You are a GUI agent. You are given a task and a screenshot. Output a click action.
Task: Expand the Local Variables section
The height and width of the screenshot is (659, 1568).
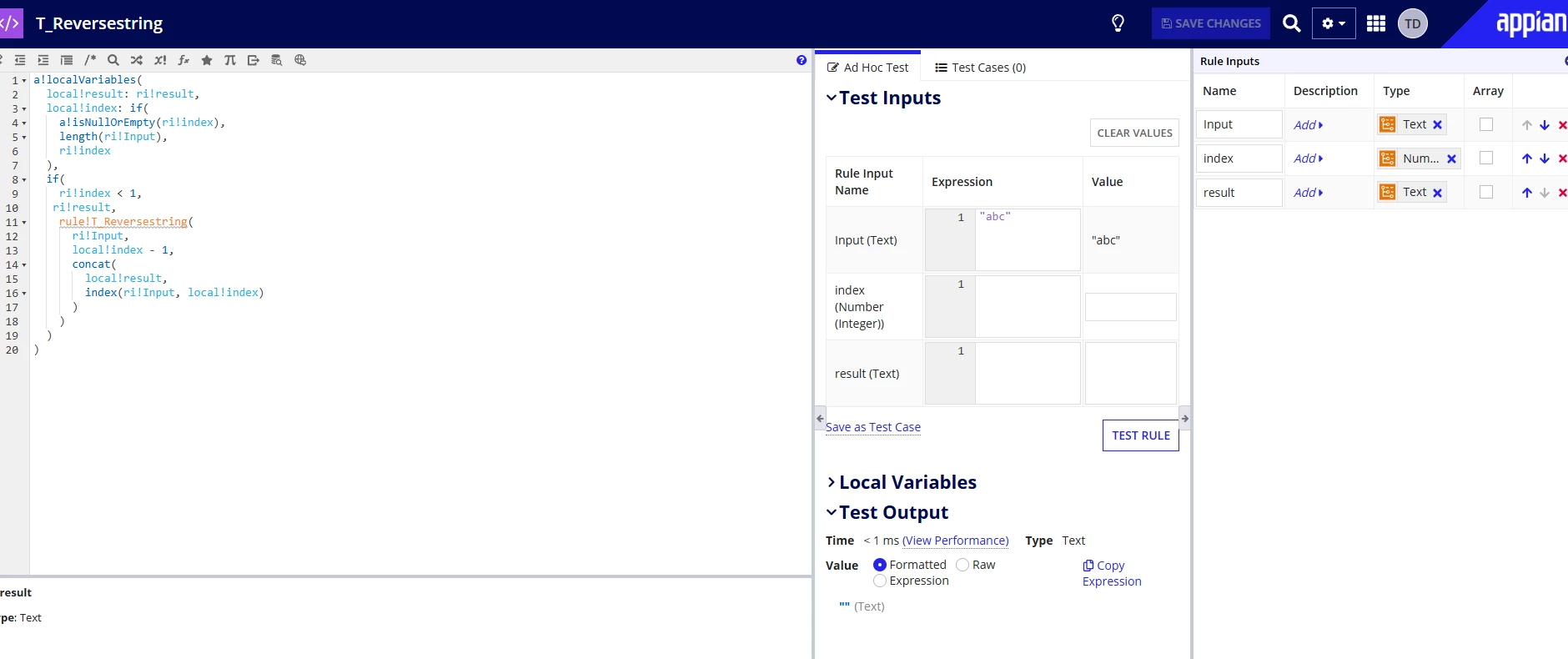pos(832,482)
